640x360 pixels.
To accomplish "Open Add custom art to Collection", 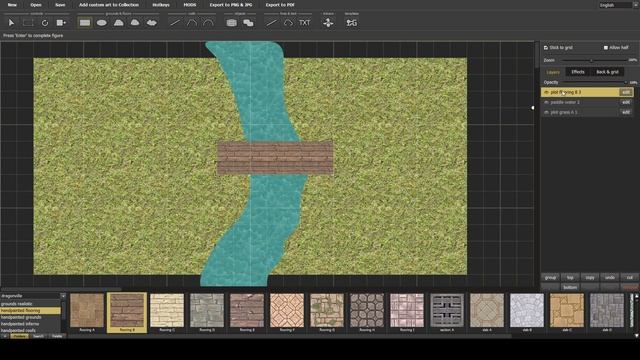I will click(109, 5).
